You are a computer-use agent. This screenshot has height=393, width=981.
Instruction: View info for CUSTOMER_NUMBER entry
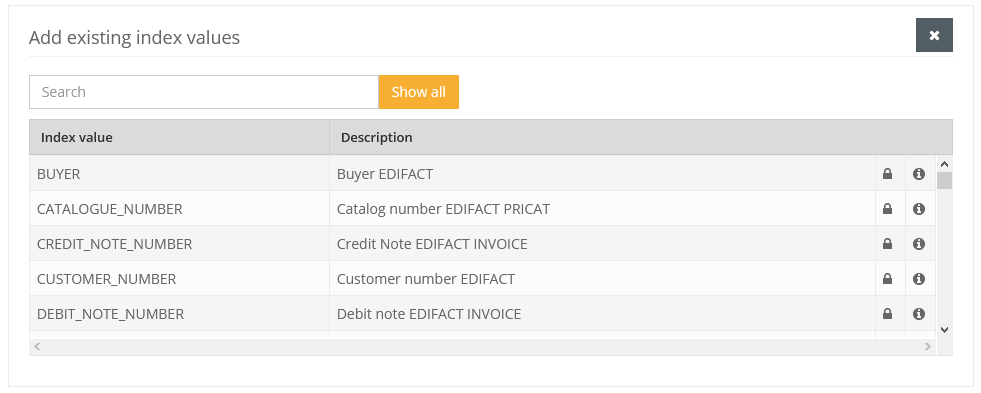[x=918, y=278]
